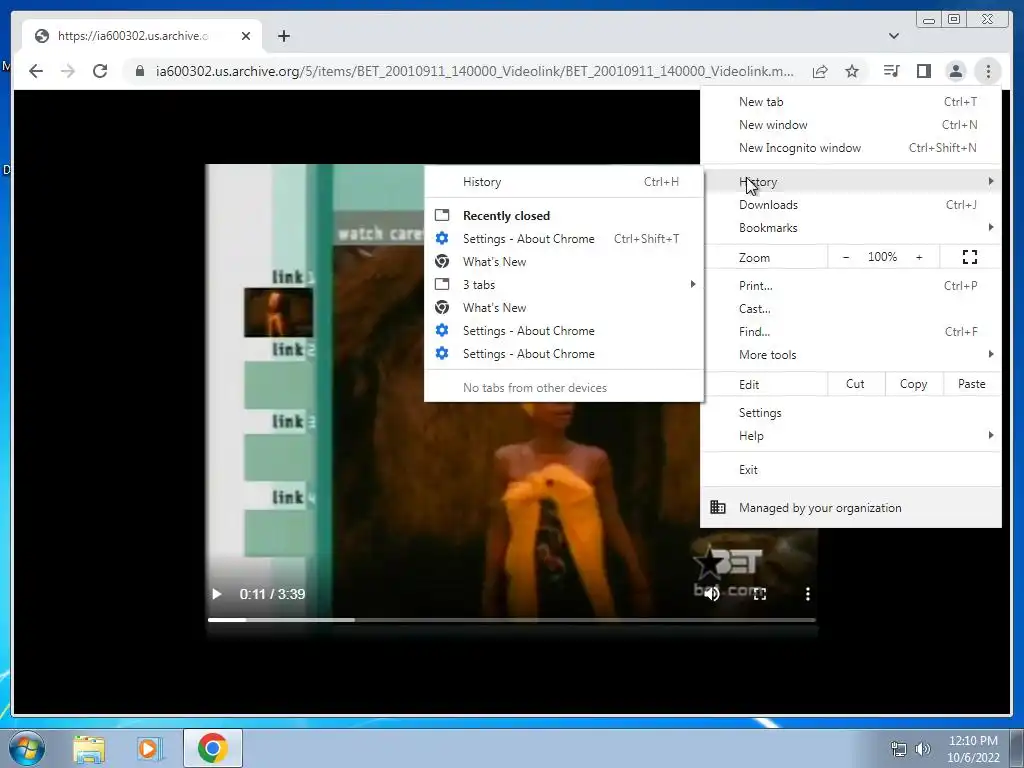
Task: Share this page icon in address bar
Action: [820, 71]
